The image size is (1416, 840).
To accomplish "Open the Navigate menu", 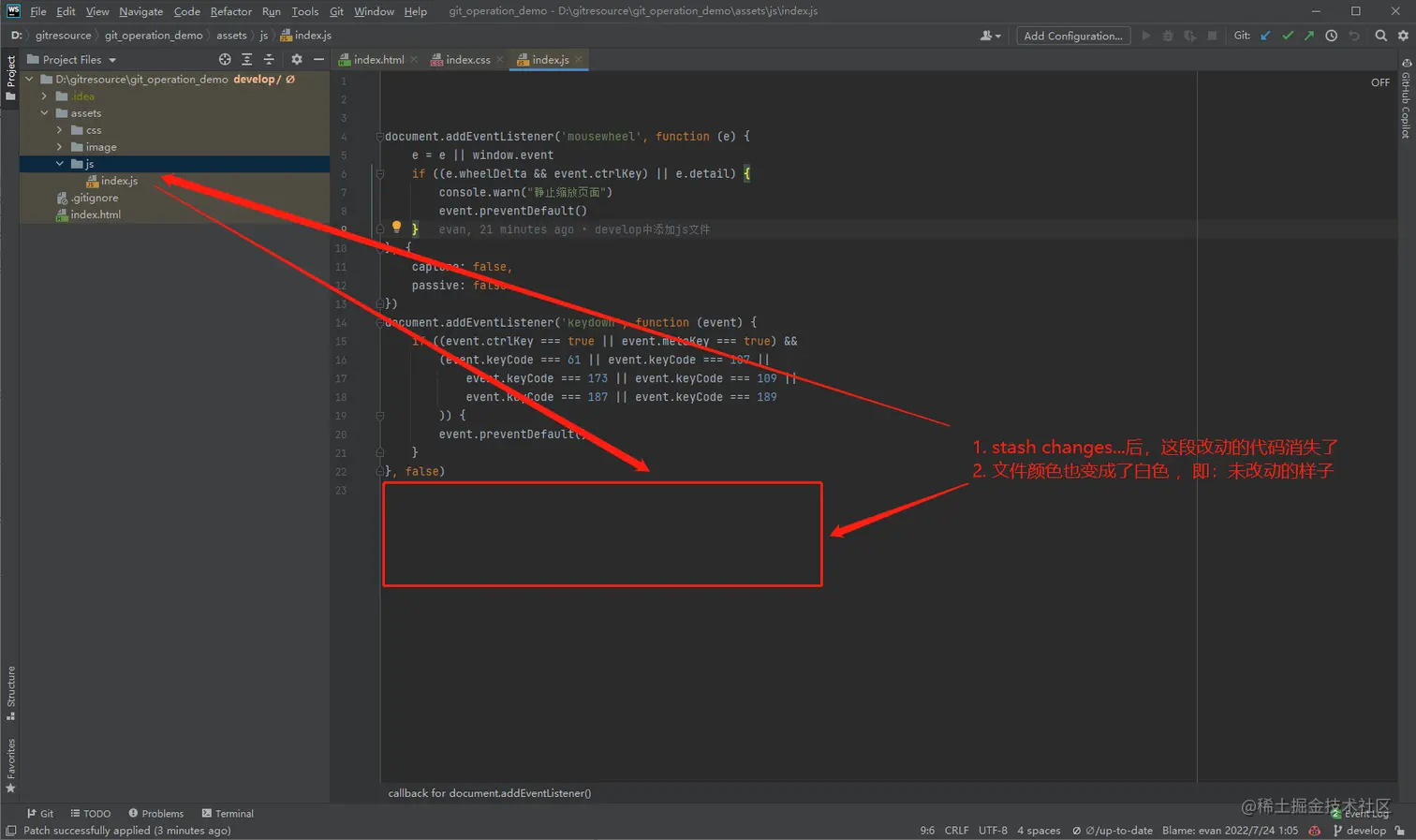I will click(x=140, y=11).
